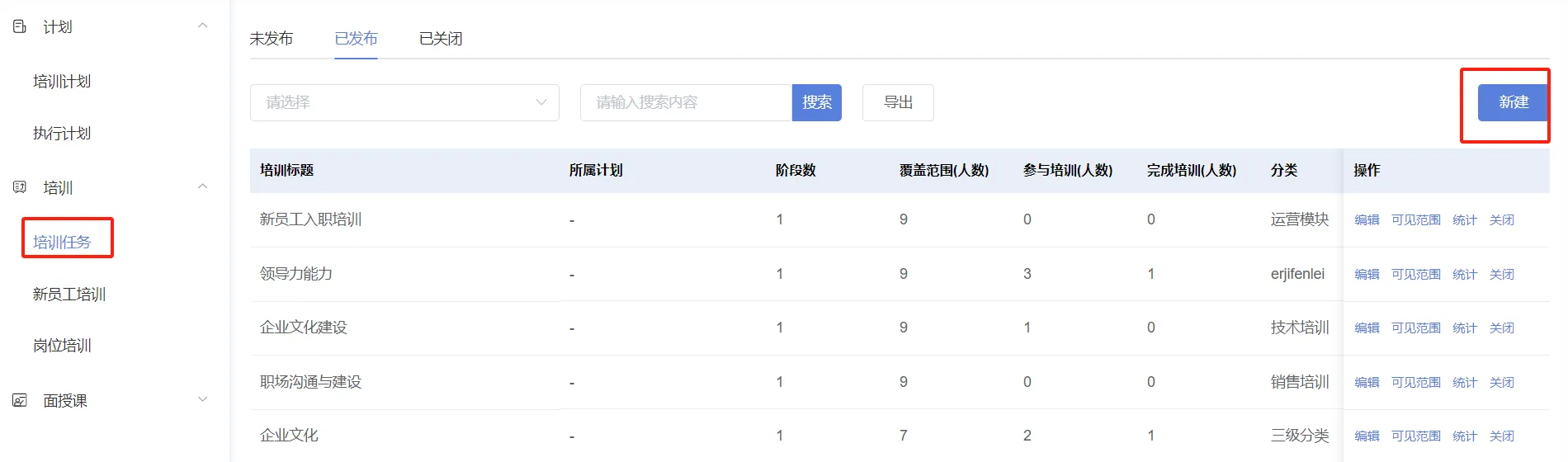The height and width of the screenshot is (462, 1568).
Task: Click 关闭 for the 三级分类 row
Action: 1502,436
